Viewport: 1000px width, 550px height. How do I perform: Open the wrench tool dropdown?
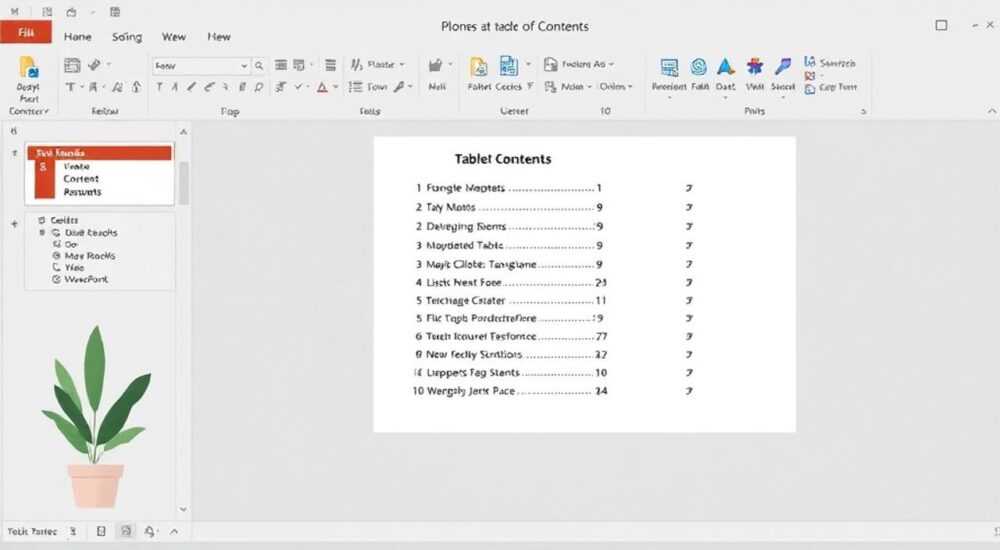410,87
